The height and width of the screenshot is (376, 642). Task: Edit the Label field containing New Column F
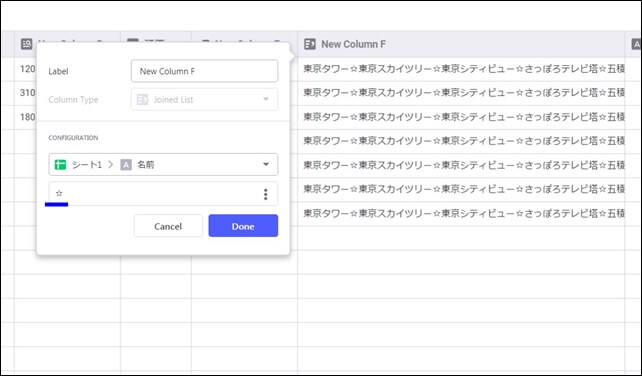(204, 71)
